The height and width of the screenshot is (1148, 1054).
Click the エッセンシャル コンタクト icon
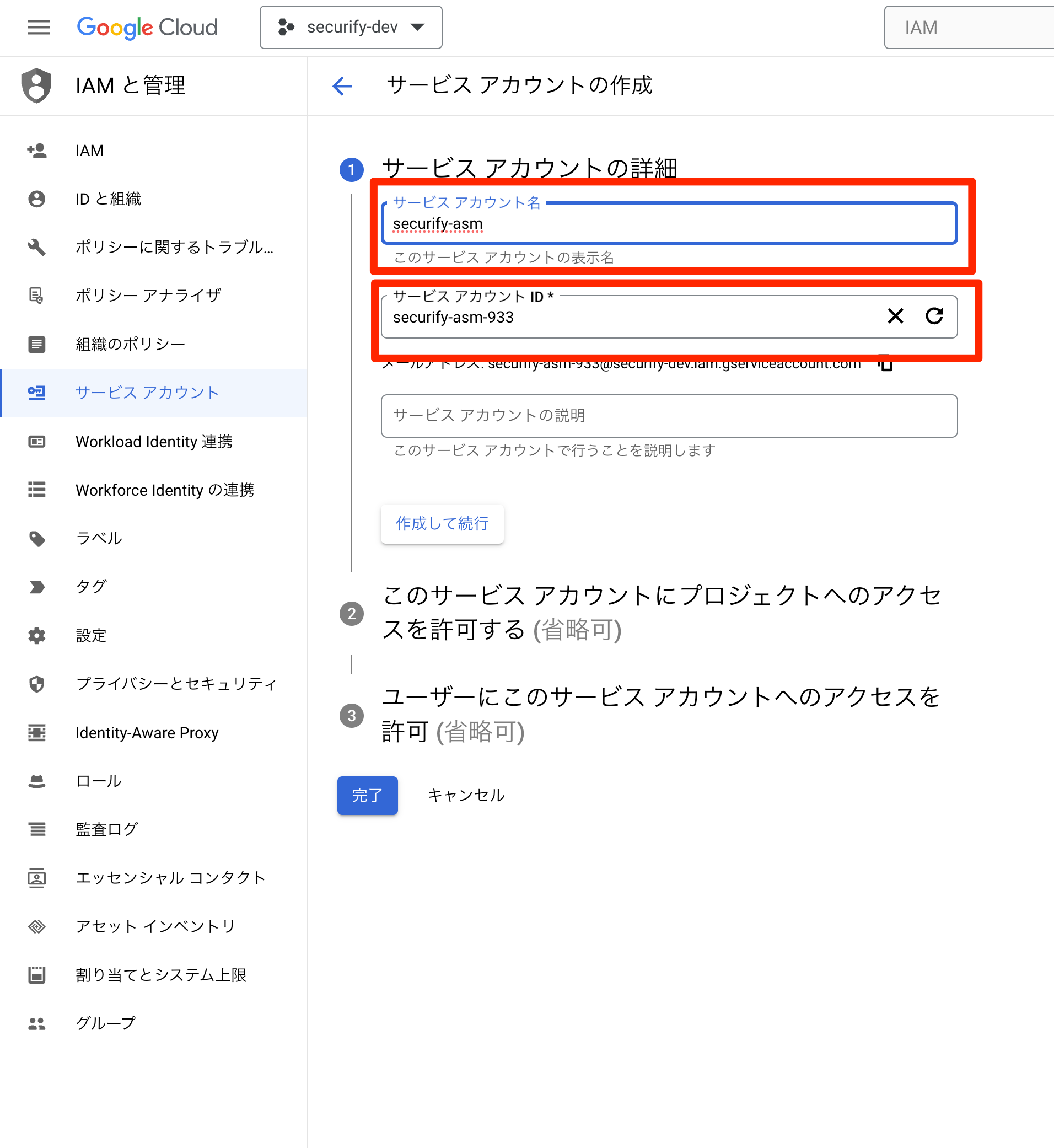pyautogui.click(x=36, y=878)
